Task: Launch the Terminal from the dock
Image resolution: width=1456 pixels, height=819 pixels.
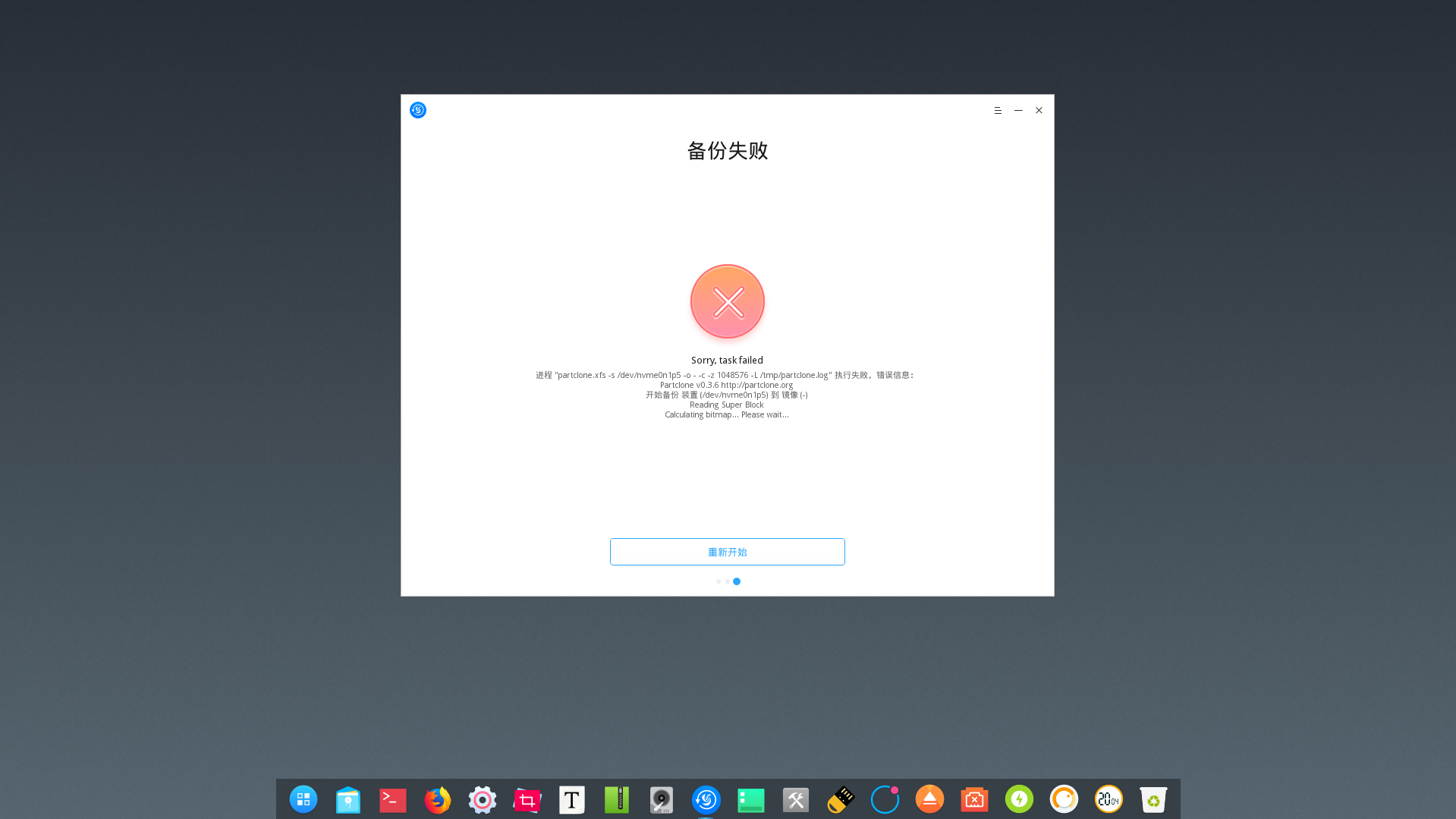Action: point(392,799)
